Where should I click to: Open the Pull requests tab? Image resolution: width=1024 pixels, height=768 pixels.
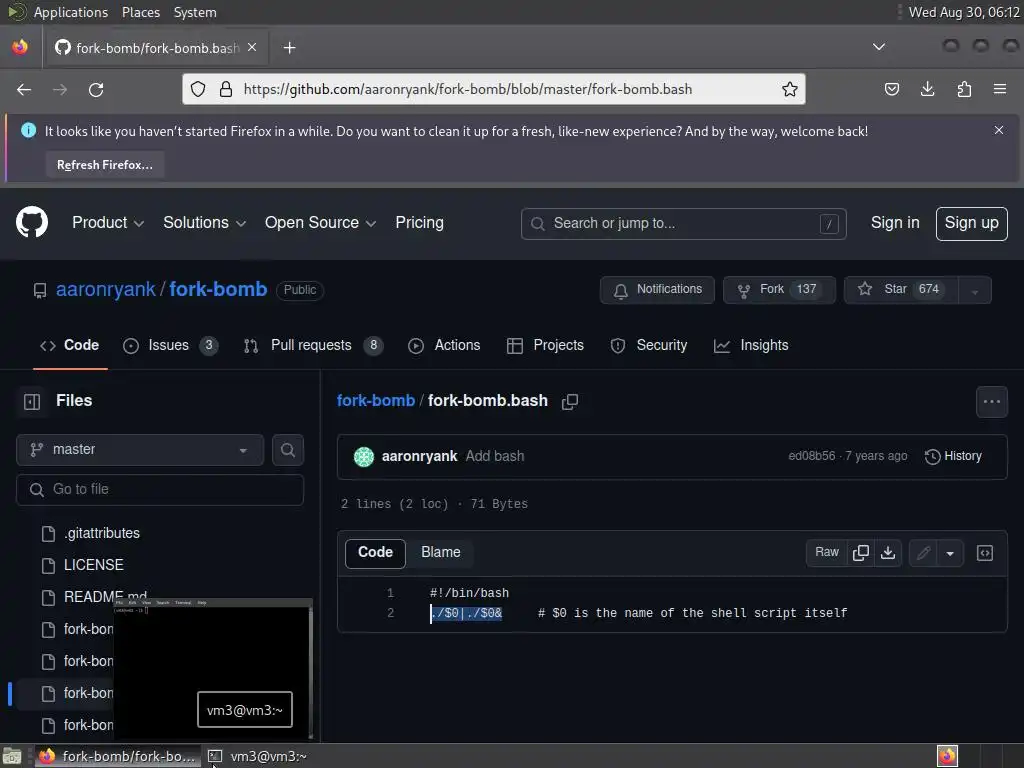(x=313, y=345)
